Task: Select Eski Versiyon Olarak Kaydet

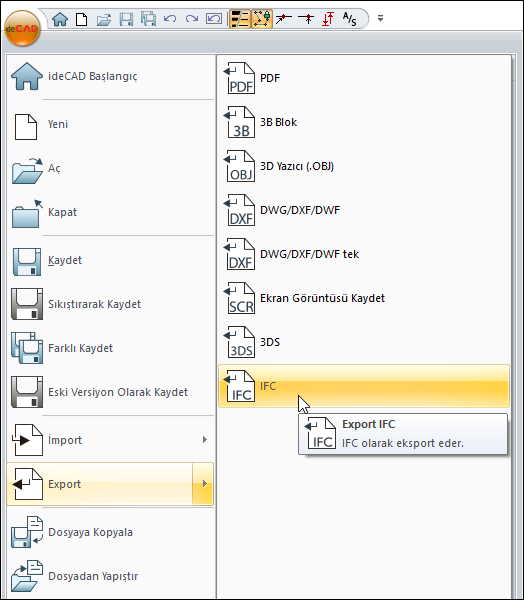Action: pyautogui.click(x=110, y=393)
